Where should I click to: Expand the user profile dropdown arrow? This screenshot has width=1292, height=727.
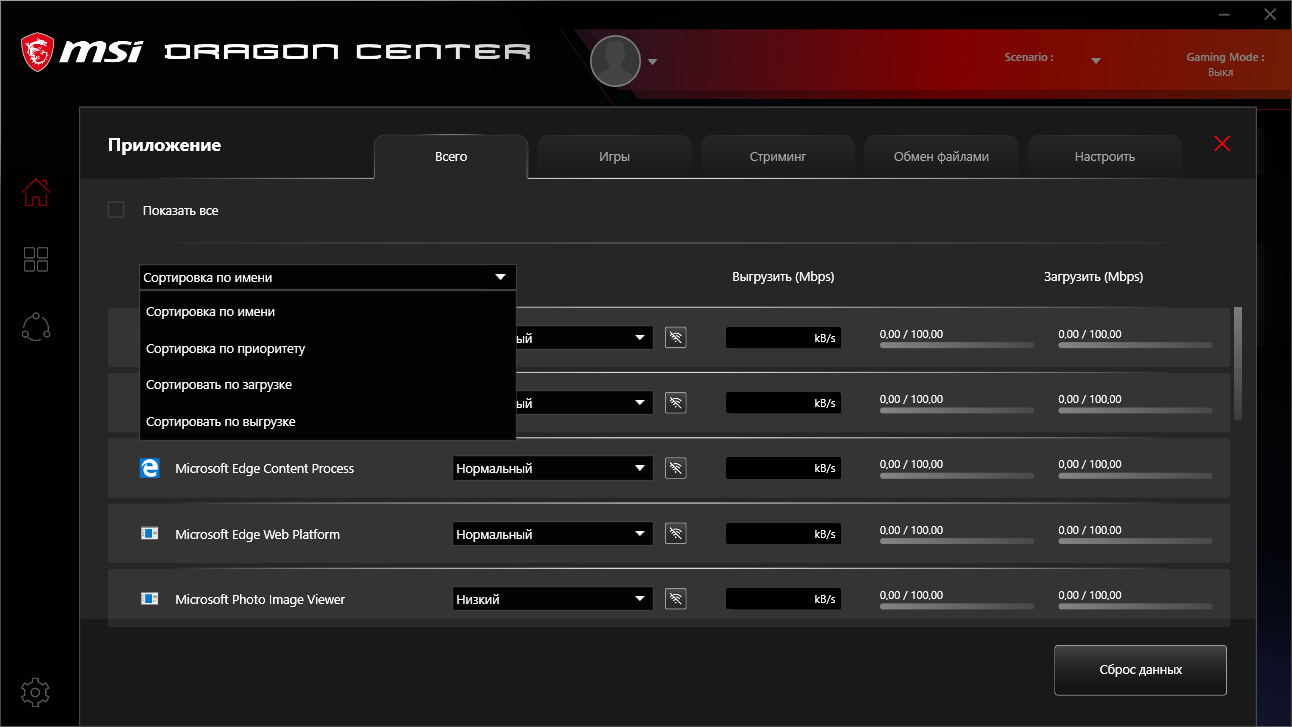[652, 62]
